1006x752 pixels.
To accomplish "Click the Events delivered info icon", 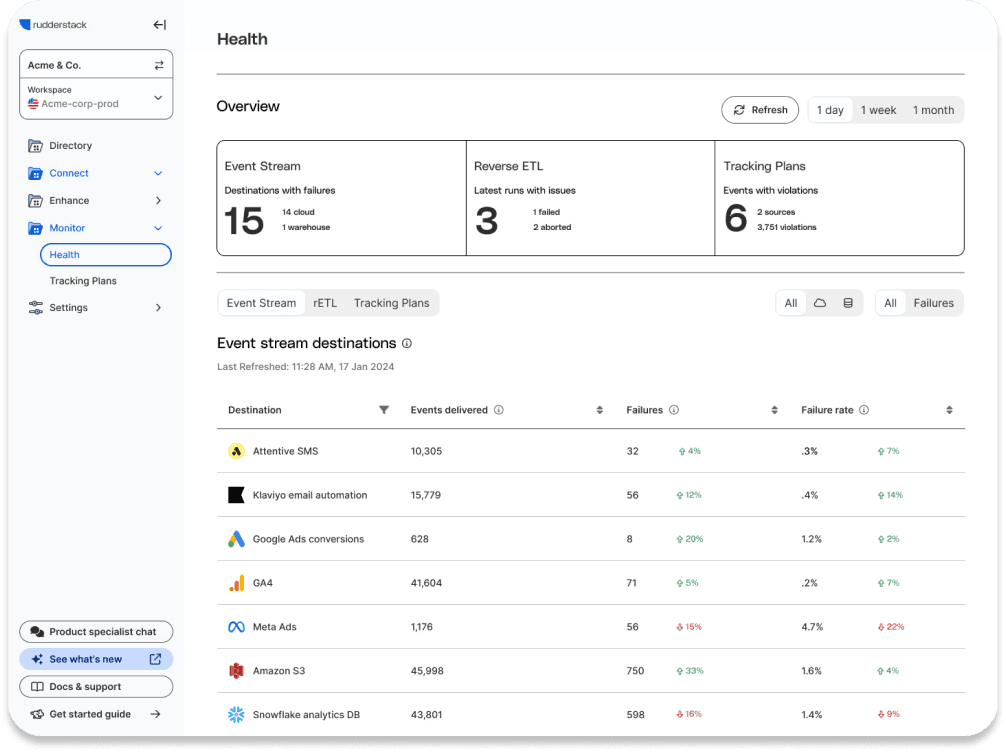I will (x=499, y=410).
